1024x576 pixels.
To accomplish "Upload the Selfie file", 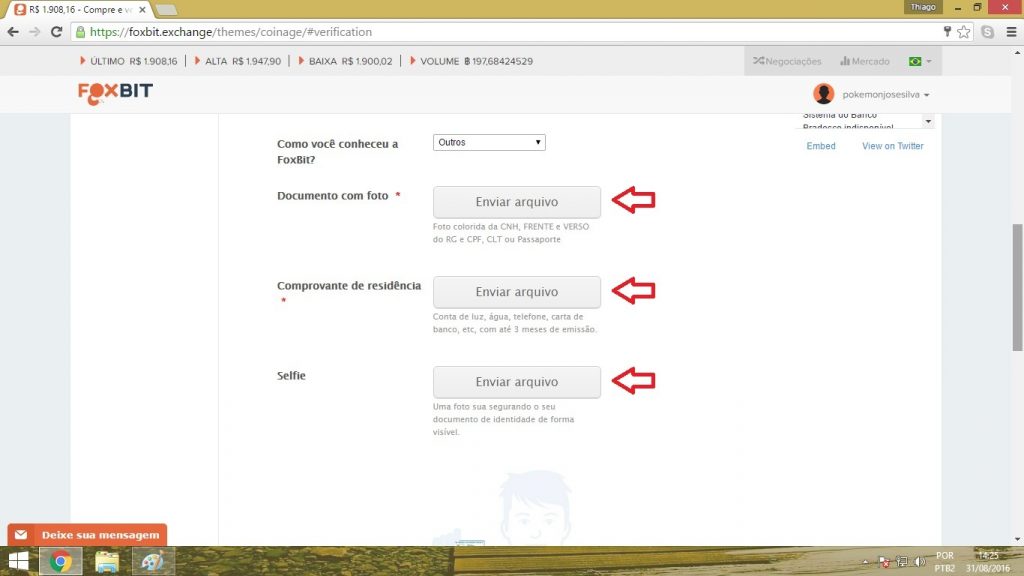I will [516, 382].
